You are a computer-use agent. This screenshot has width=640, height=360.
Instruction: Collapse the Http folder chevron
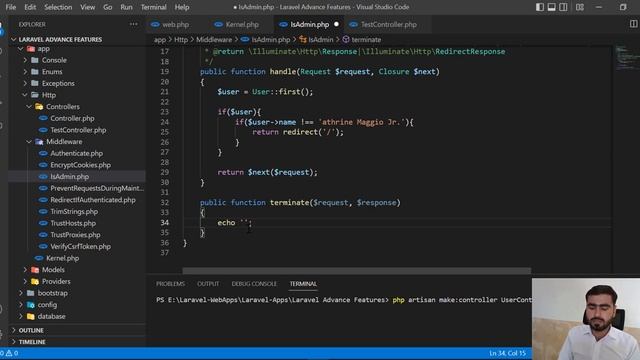[25, 95]
